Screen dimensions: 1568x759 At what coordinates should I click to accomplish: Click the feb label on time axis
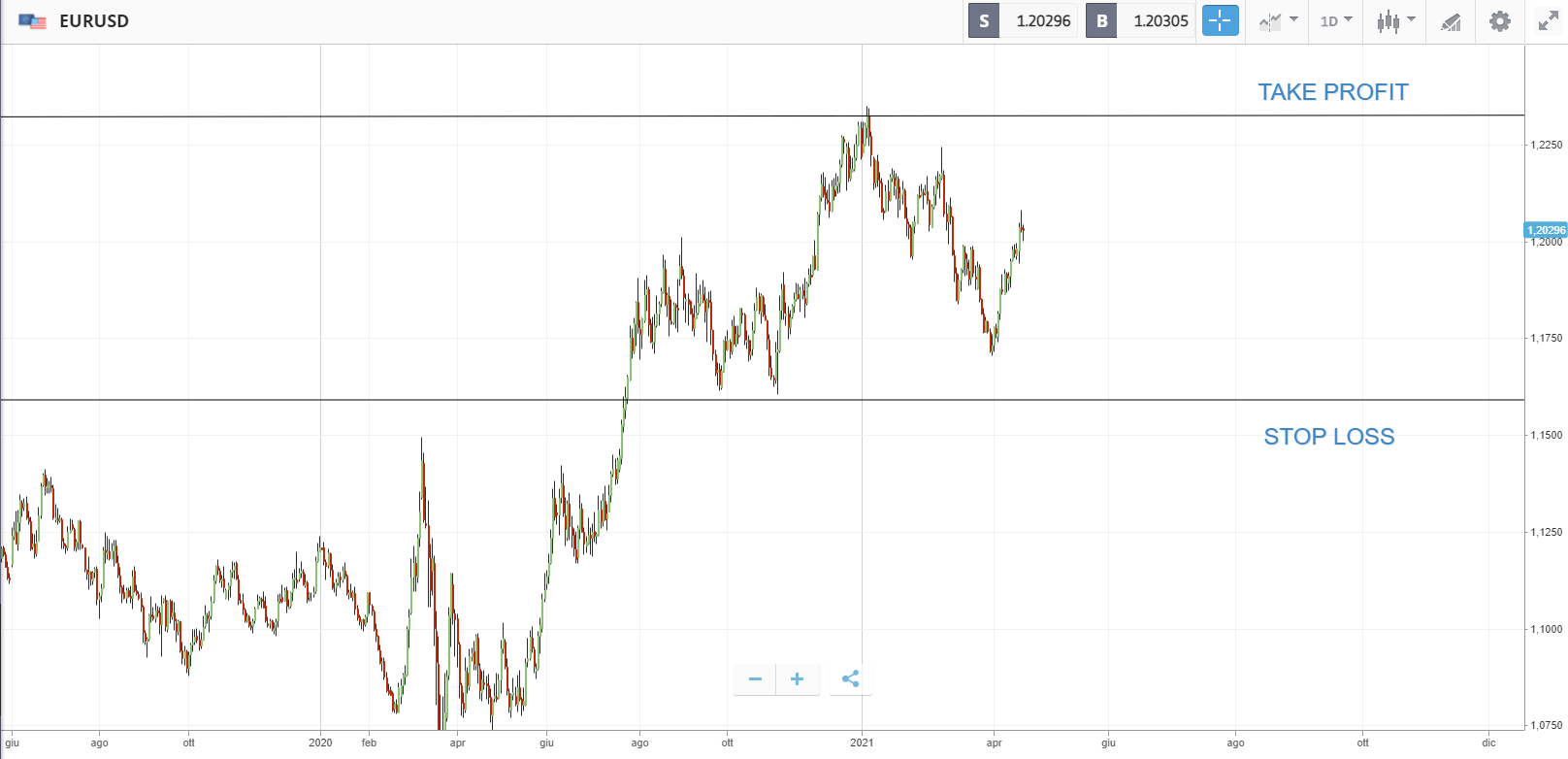(x=369, y=742)
